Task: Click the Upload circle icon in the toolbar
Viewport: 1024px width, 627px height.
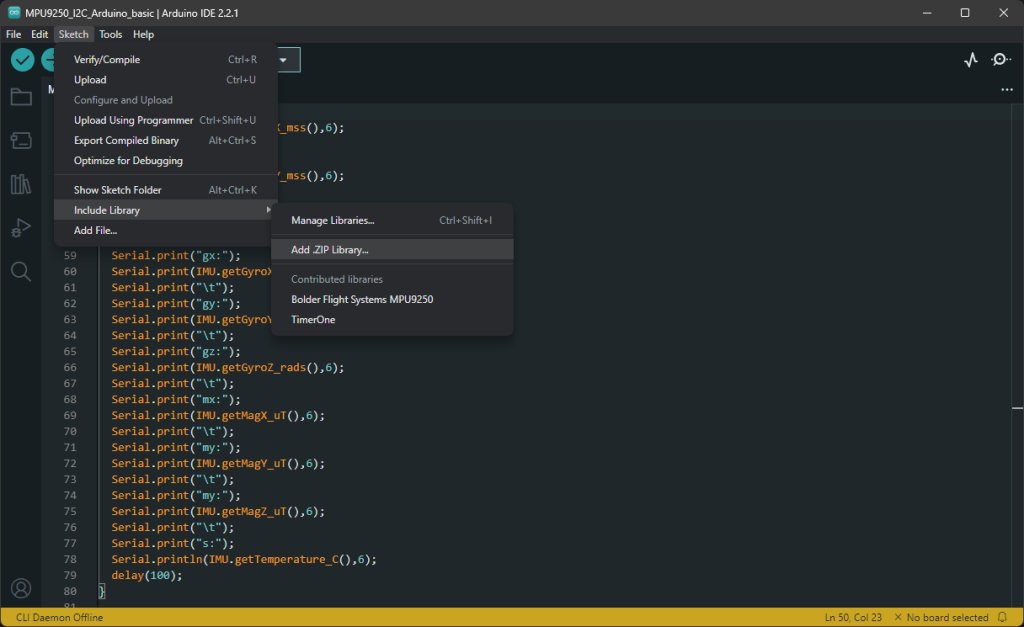Action: click(52, 60)
